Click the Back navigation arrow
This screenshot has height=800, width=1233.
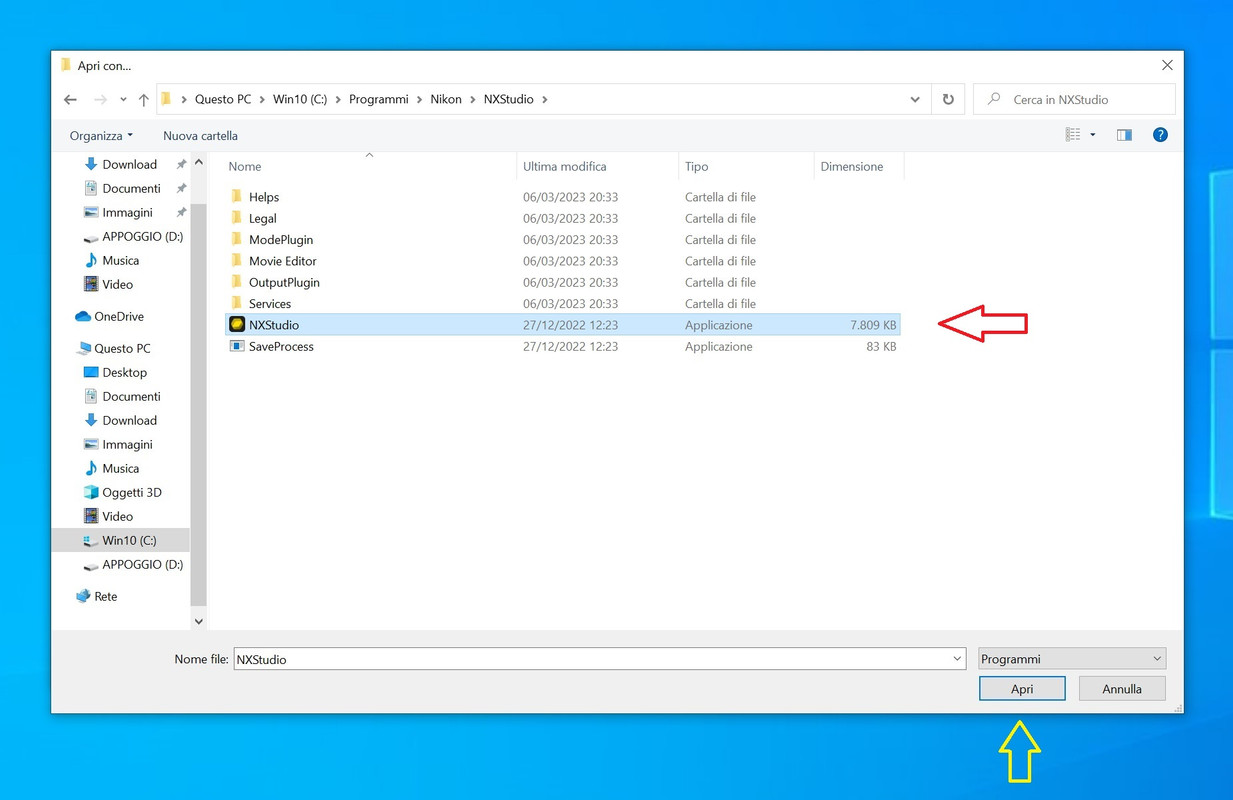[70, 100]
